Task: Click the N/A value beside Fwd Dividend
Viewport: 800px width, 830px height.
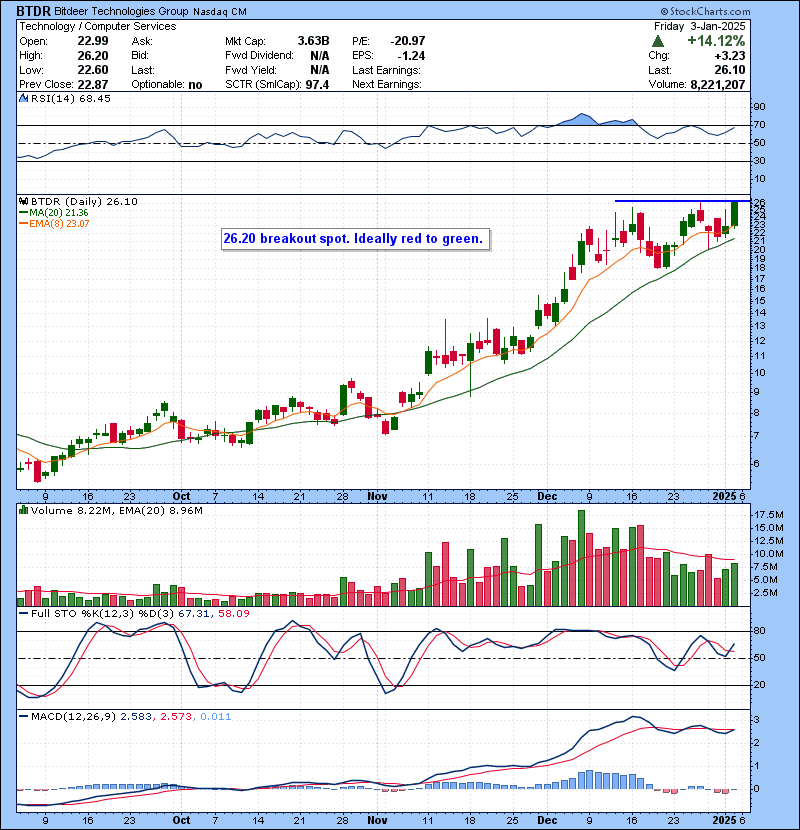Action: pyautogui.click(x=320, y=56)
